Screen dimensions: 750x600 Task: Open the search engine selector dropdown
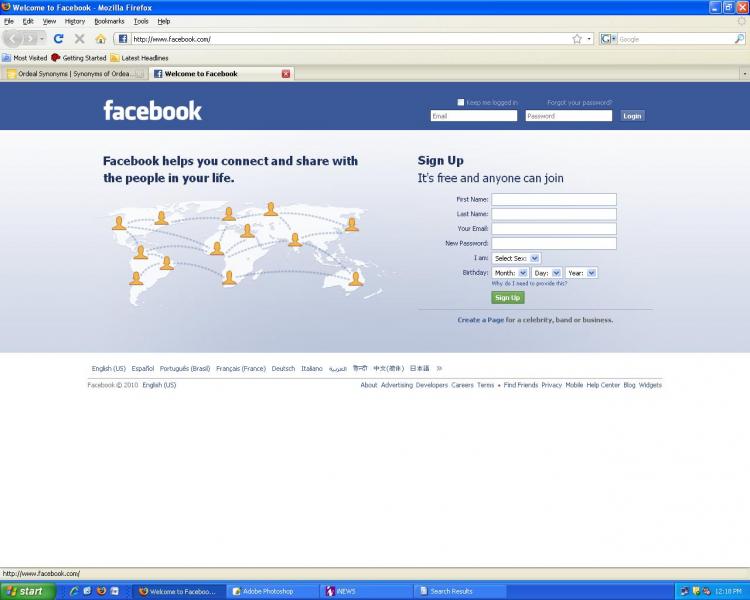(x=608, y=39)
